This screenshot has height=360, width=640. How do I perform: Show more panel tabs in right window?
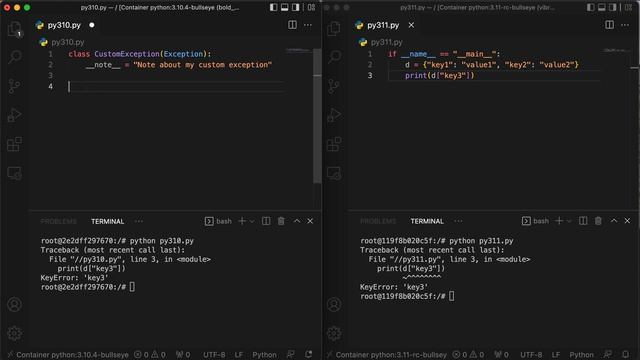coord(458,221)
